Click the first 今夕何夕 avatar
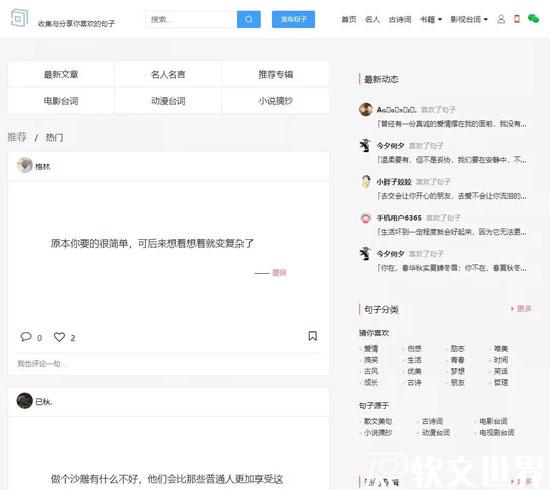Image resolution: width=550 pixels, height=490 pixels. pyautogui.click(x=366, y=146)
